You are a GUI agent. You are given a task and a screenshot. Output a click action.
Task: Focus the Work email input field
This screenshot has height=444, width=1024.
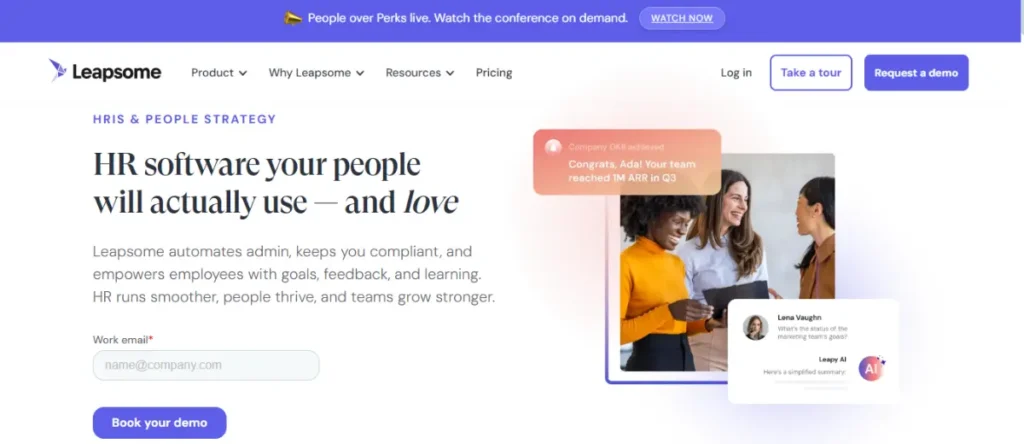click(206, 365)
